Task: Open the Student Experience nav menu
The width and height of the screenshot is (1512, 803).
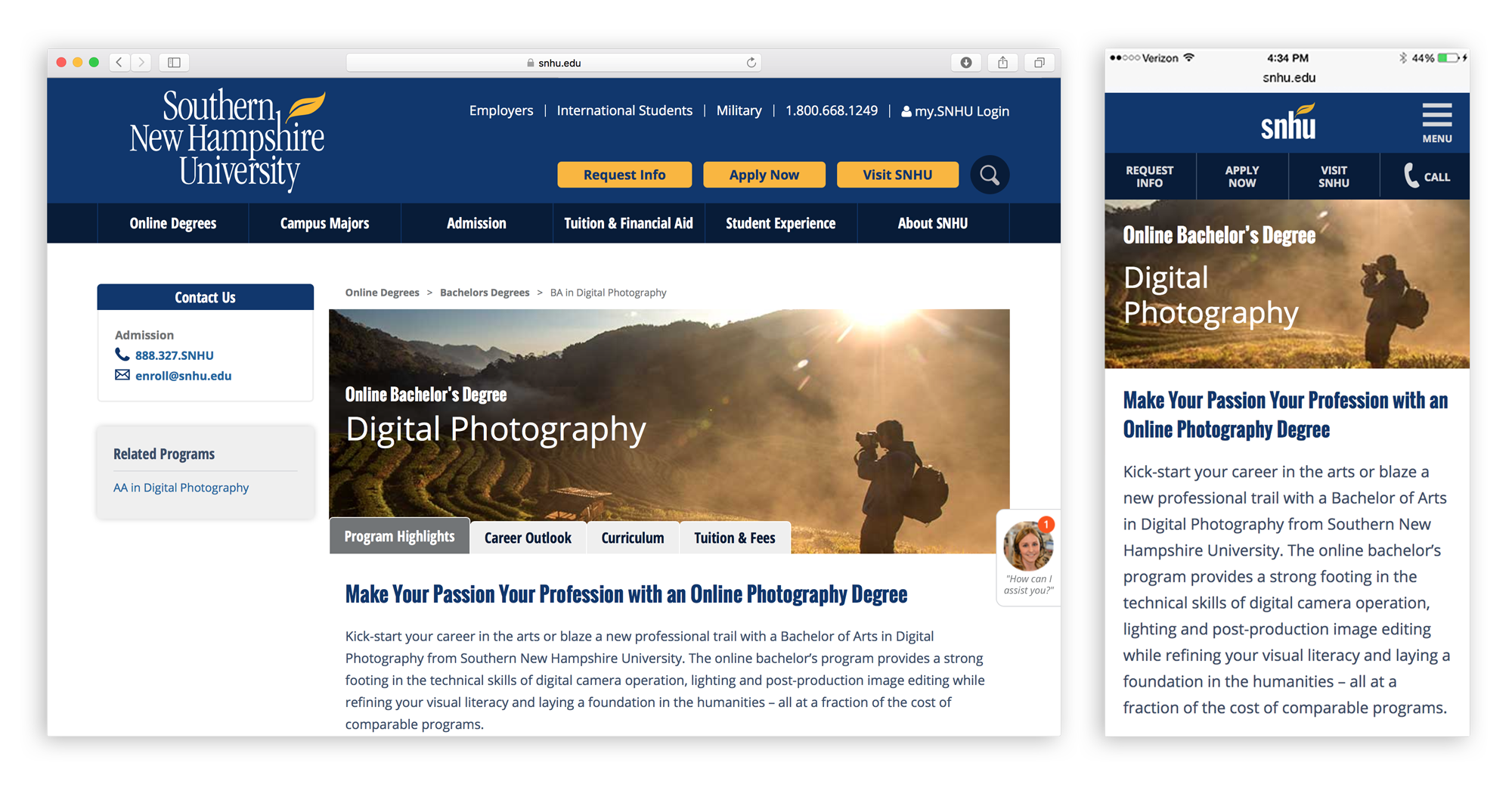Action: click(781, 223)
